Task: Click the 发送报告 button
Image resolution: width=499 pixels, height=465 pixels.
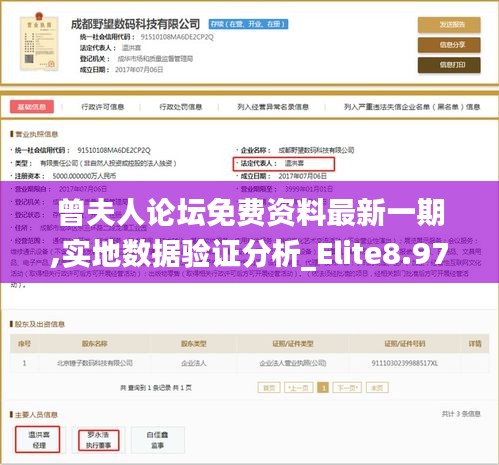Action: click(449, 25)
